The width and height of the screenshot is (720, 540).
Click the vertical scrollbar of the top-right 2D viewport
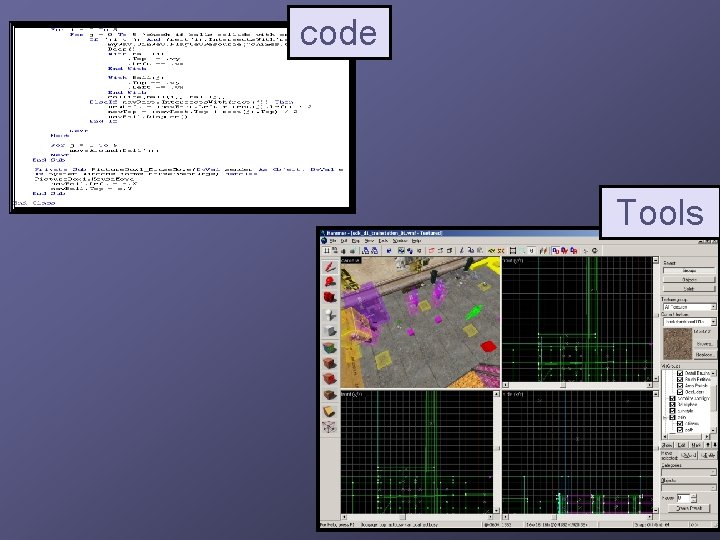(x=655, y=320)
